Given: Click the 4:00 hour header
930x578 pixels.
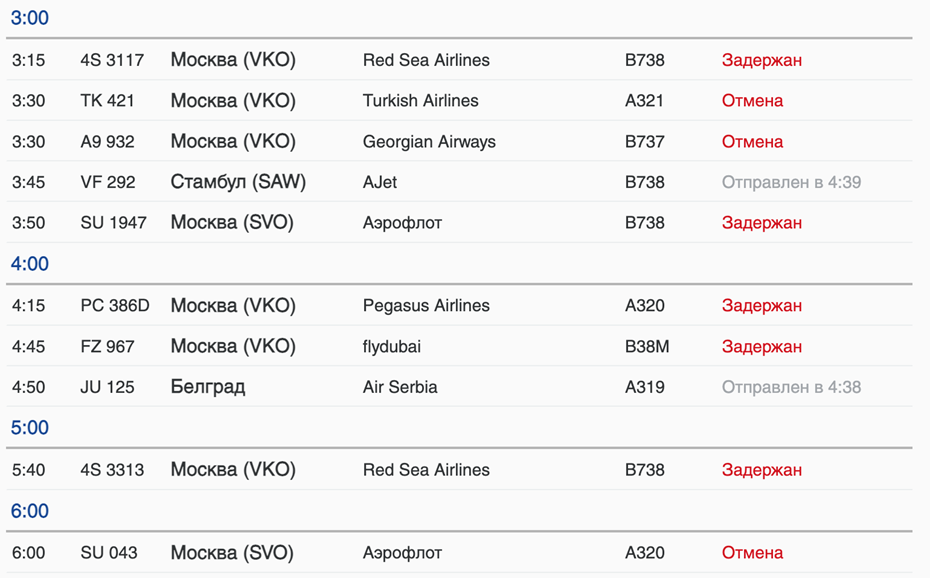Looking at the screenshot, I should click(x=30, y=264).
